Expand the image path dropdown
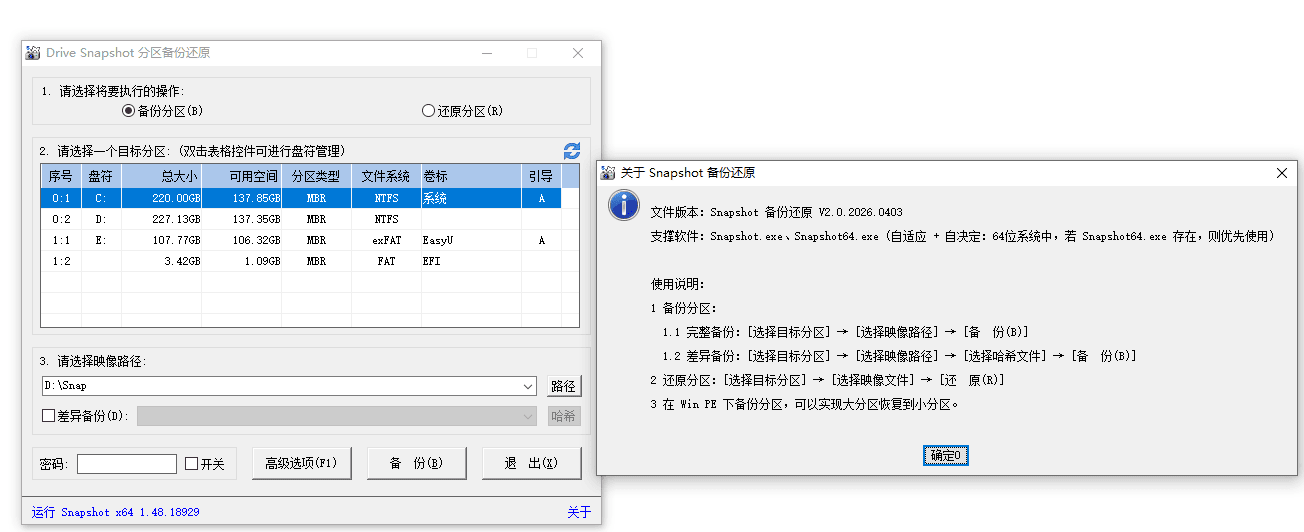Image resolution: width=1304 pixels, height=532 pixels. tap(528, 386)
